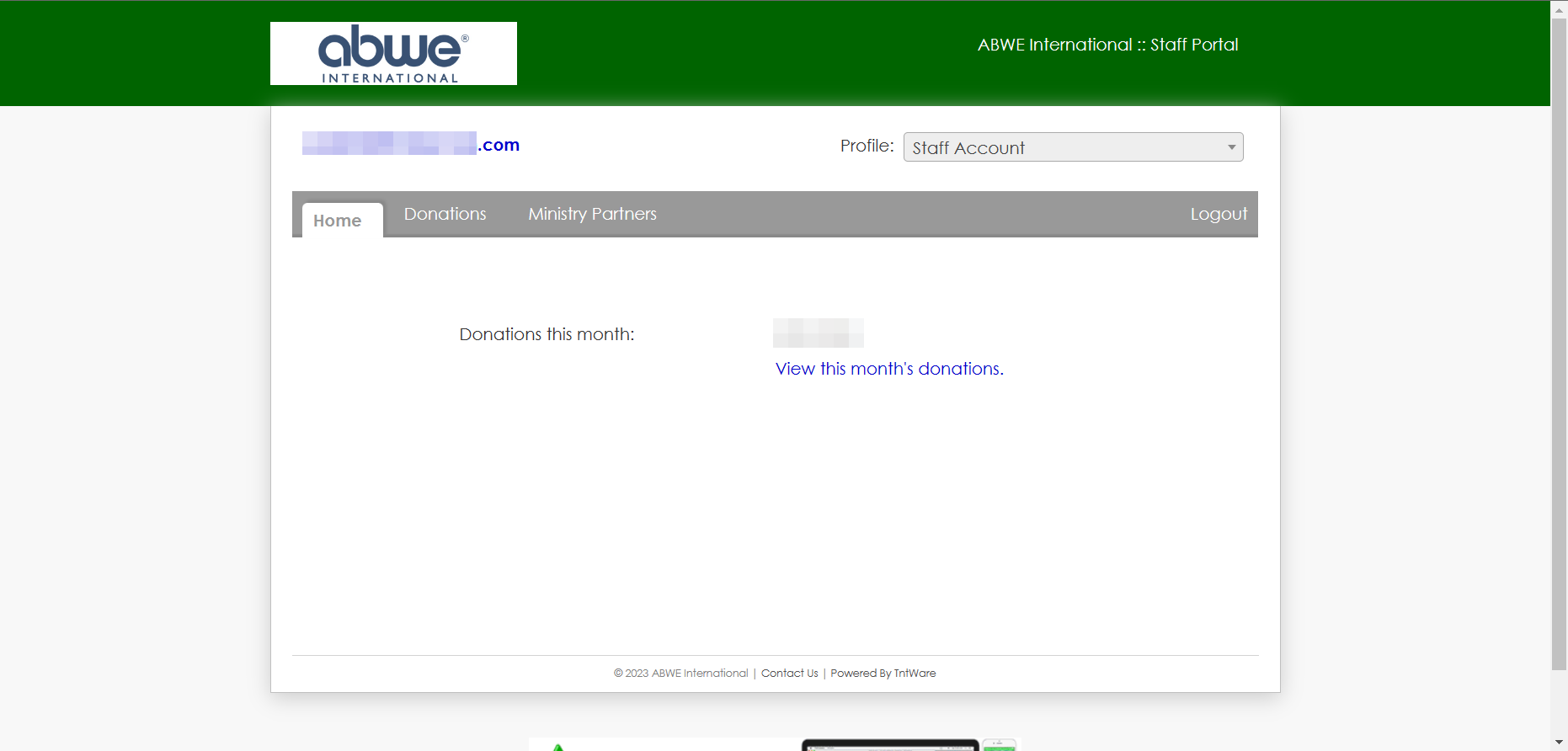The image size is (1568, 751).
Task: Log out using the Logout link
Action: point(1219,214)
